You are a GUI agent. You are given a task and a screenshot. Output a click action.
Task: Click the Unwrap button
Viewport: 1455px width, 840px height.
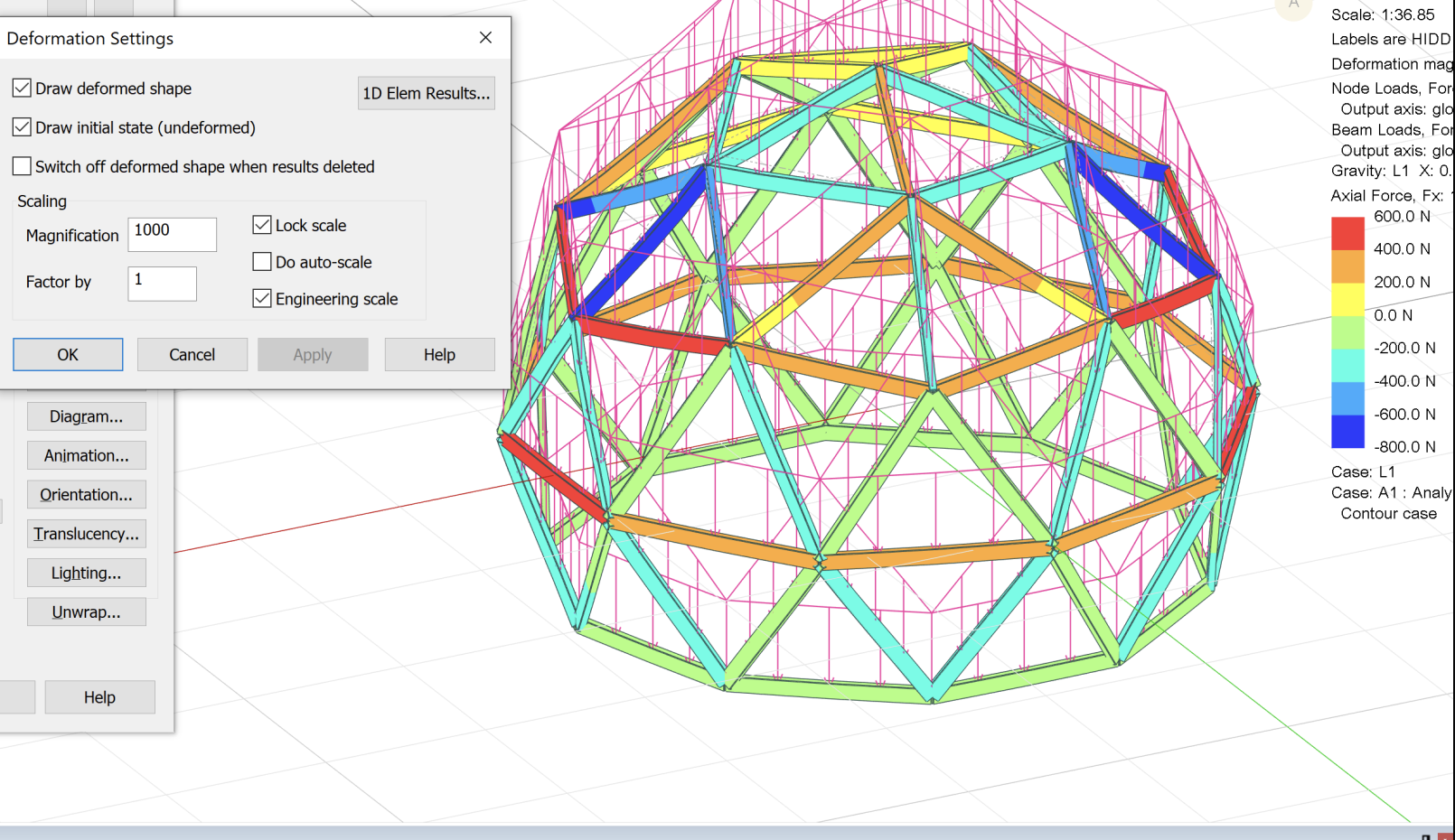tap(86, 611)
